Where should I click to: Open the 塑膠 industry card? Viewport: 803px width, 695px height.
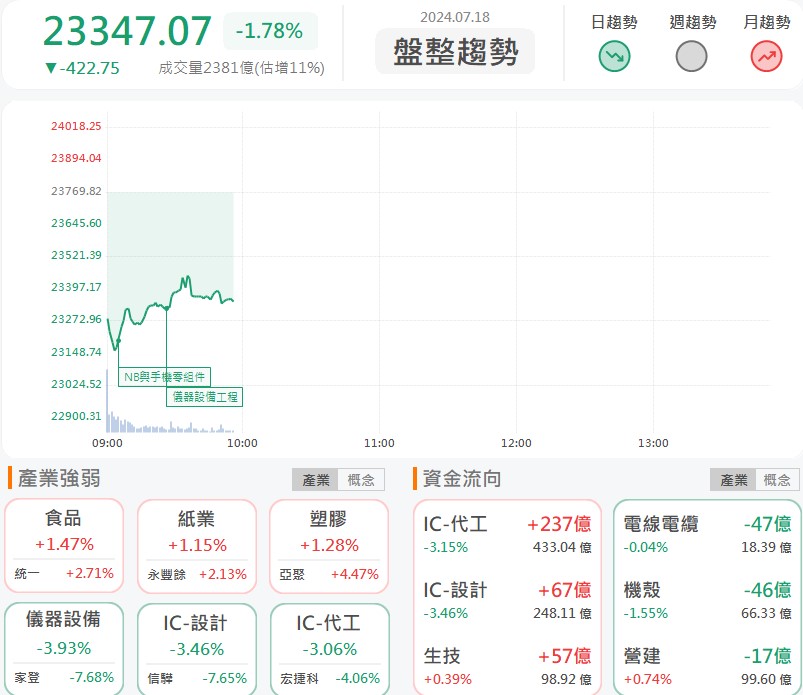(329, 546)
